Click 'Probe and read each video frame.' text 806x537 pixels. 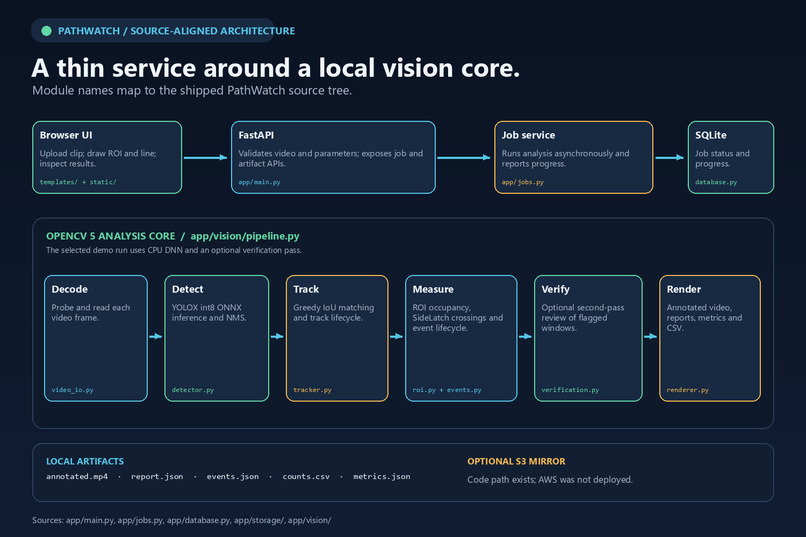[90, 312]
